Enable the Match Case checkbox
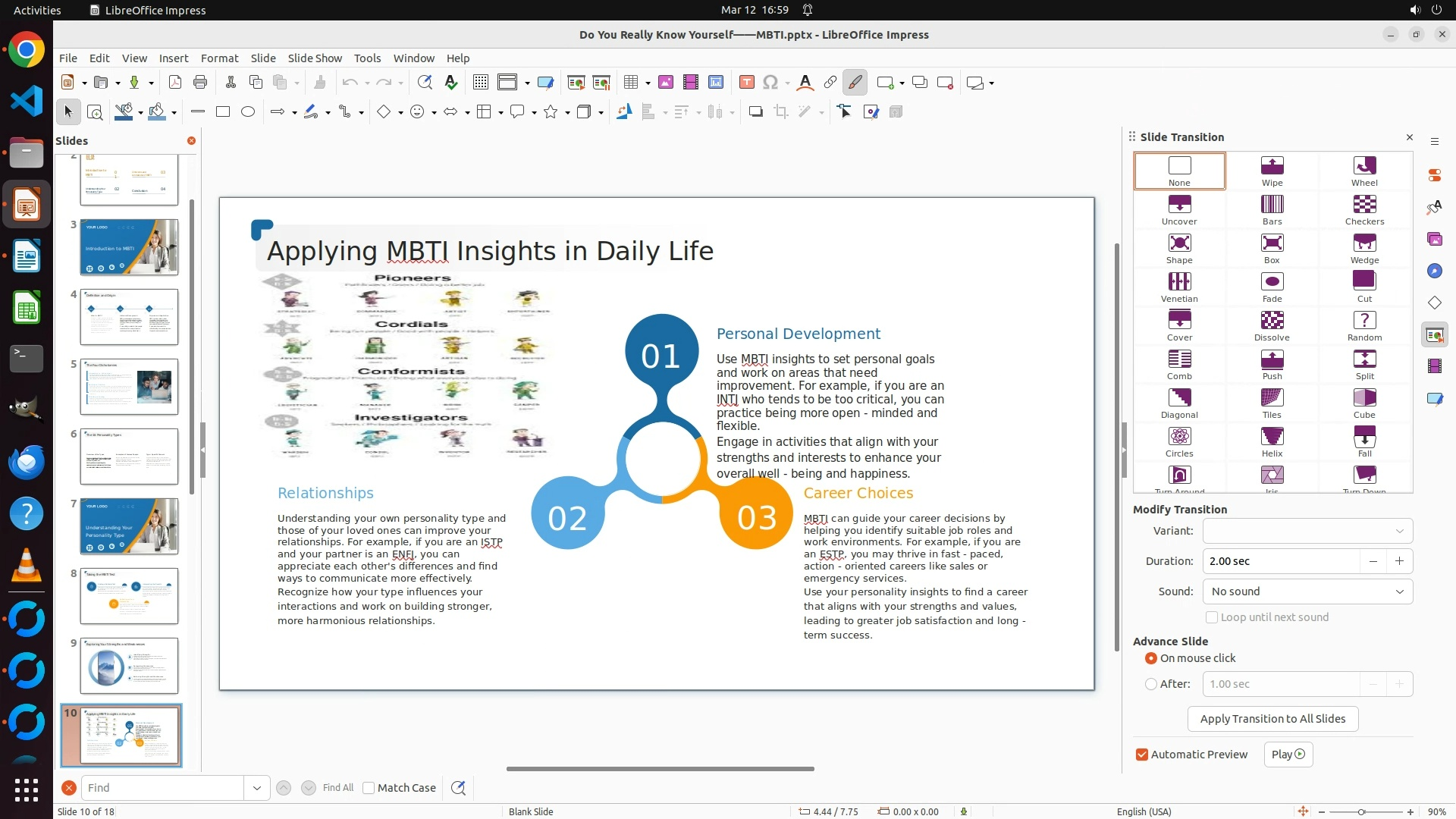 click(x=369, y=788)
